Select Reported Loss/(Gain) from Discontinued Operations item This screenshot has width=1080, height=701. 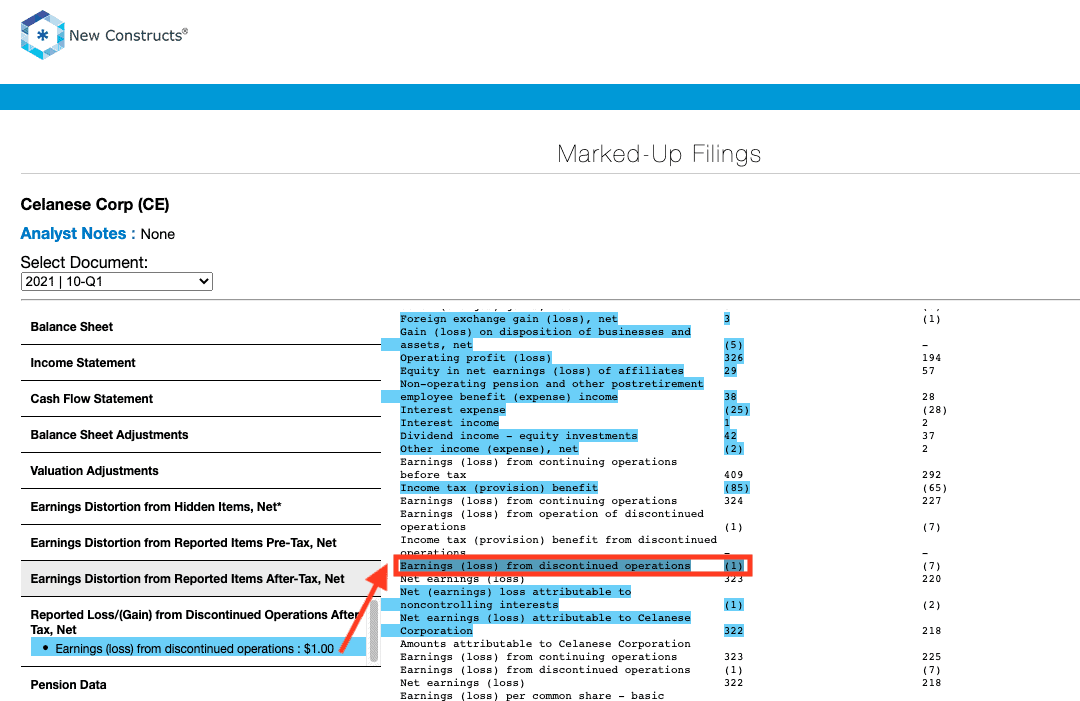195,622
